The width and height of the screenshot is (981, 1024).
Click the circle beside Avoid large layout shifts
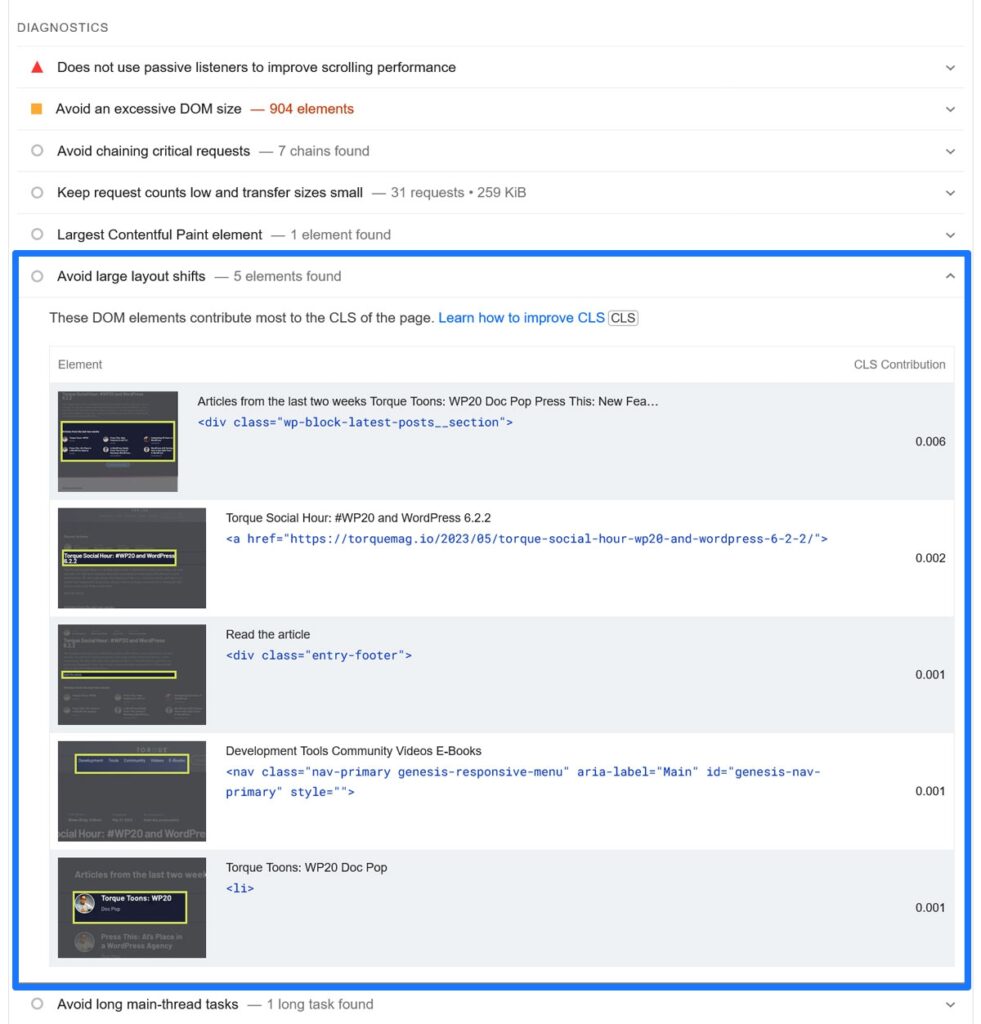point(37,276)
